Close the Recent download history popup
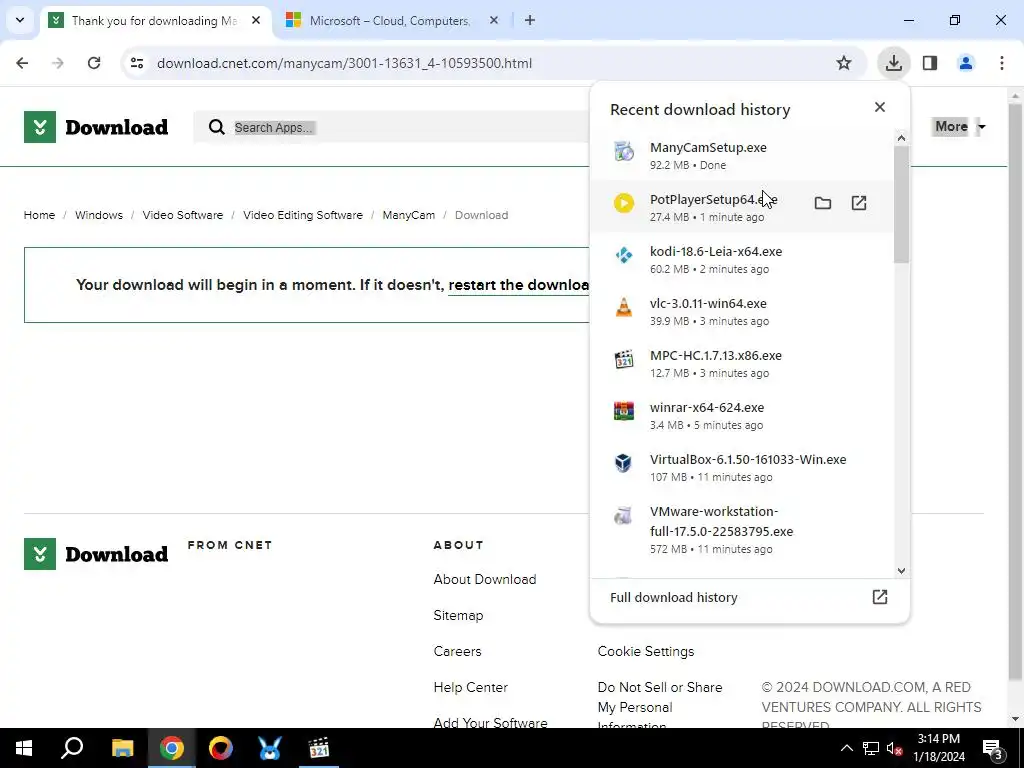Image resolution: width=1024 pixels, height=768 pixels. (880, 107)
